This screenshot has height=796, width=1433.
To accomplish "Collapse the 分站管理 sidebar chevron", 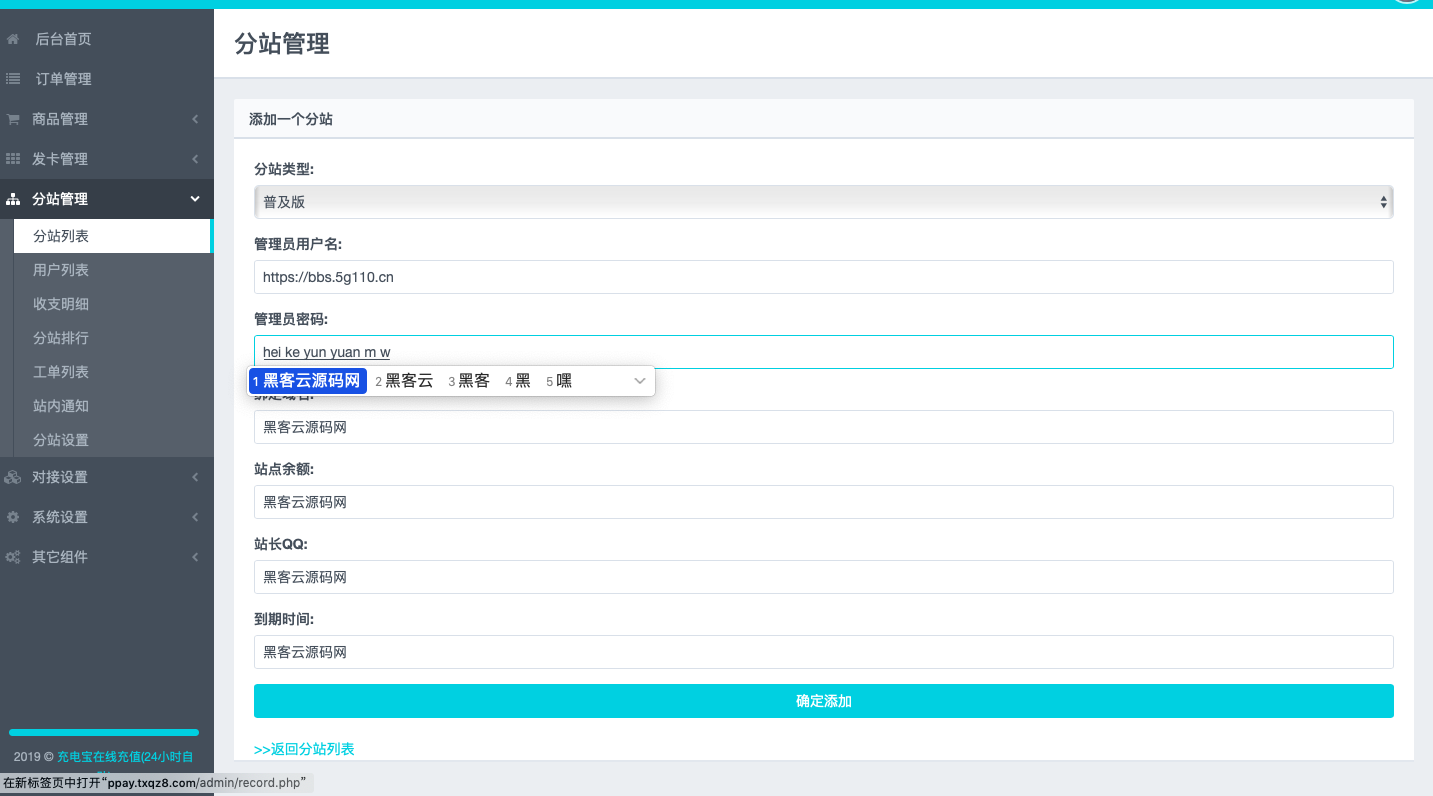I will (195, 199).
